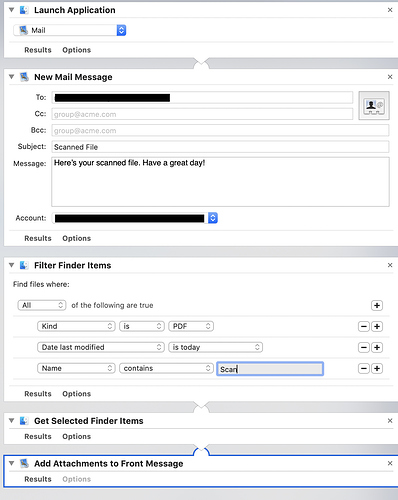Viewport: 398px width, 500px height.
Task: Collapse the Add Attachments to Front Message action
Action: (12, 463)
